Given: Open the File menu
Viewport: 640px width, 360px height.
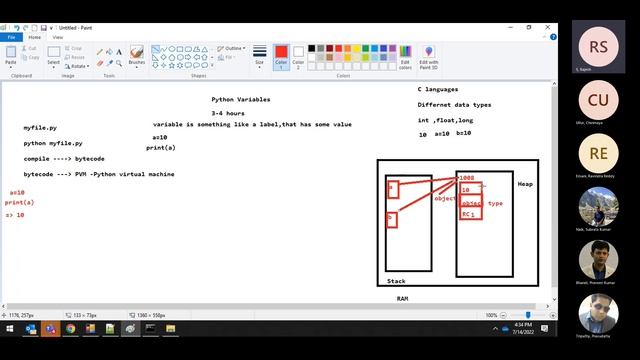Looking at the screenshot, I should pyautogui.click(x=11, y=37).
